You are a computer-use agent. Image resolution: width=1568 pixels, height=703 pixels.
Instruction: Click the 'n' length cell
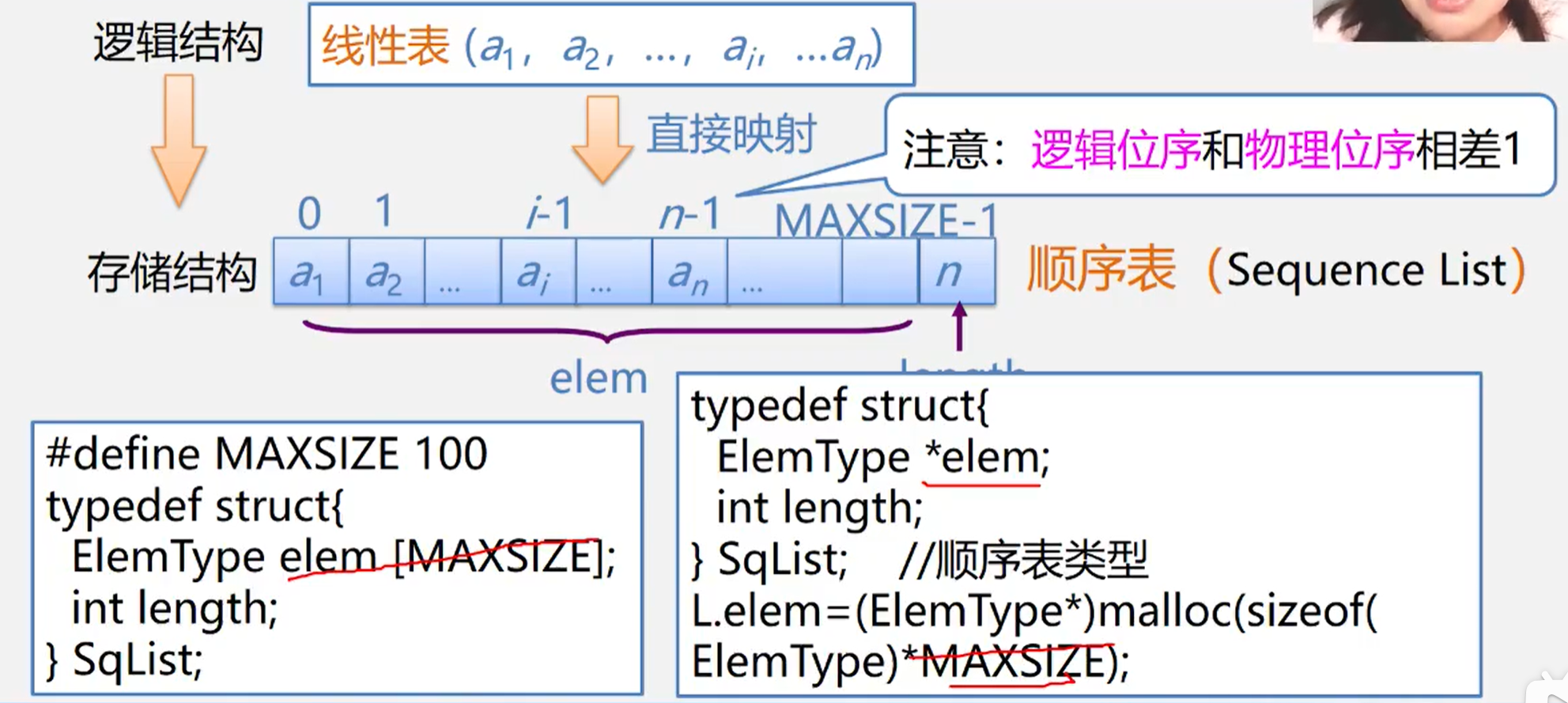[x=957, y=271]
